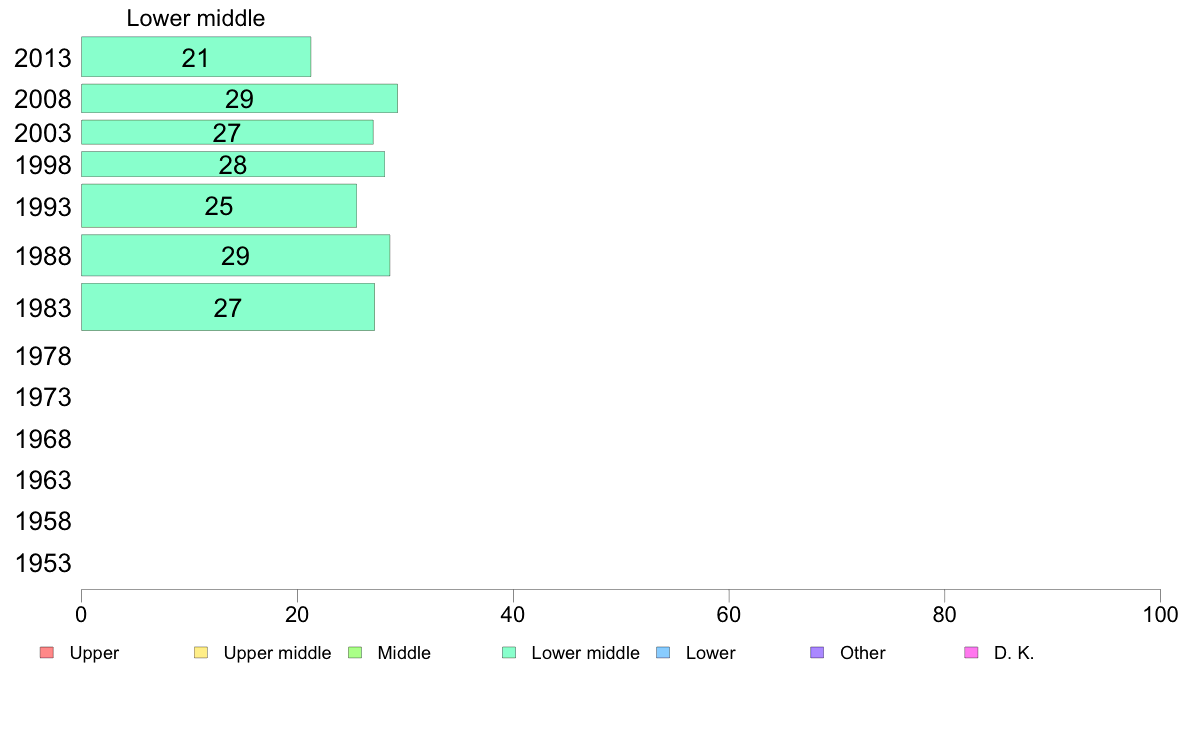Screen dimensions: 1188x736
Task: Click the 2003 bar showing 27
Action: [227, 132]
